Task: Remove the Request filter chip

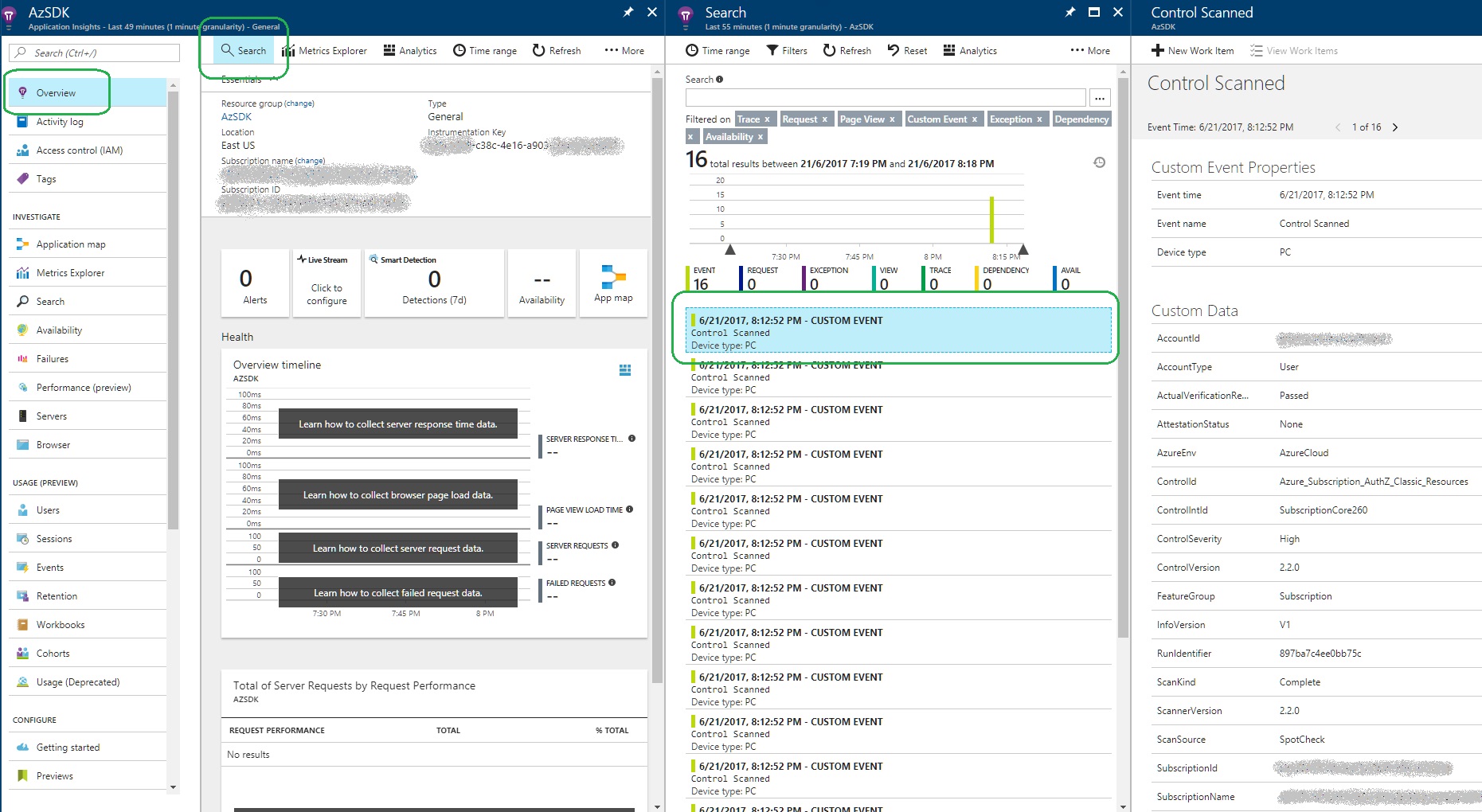Action: coord(824,119)
